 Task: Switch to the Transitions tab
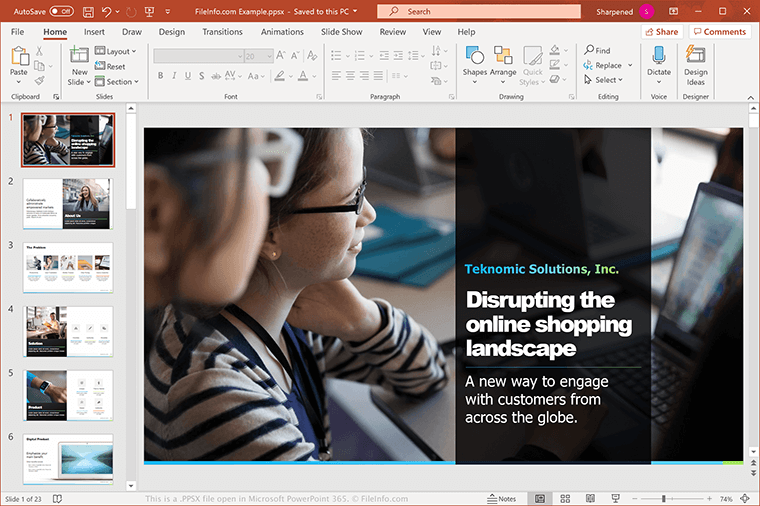[x=222, y=32]
